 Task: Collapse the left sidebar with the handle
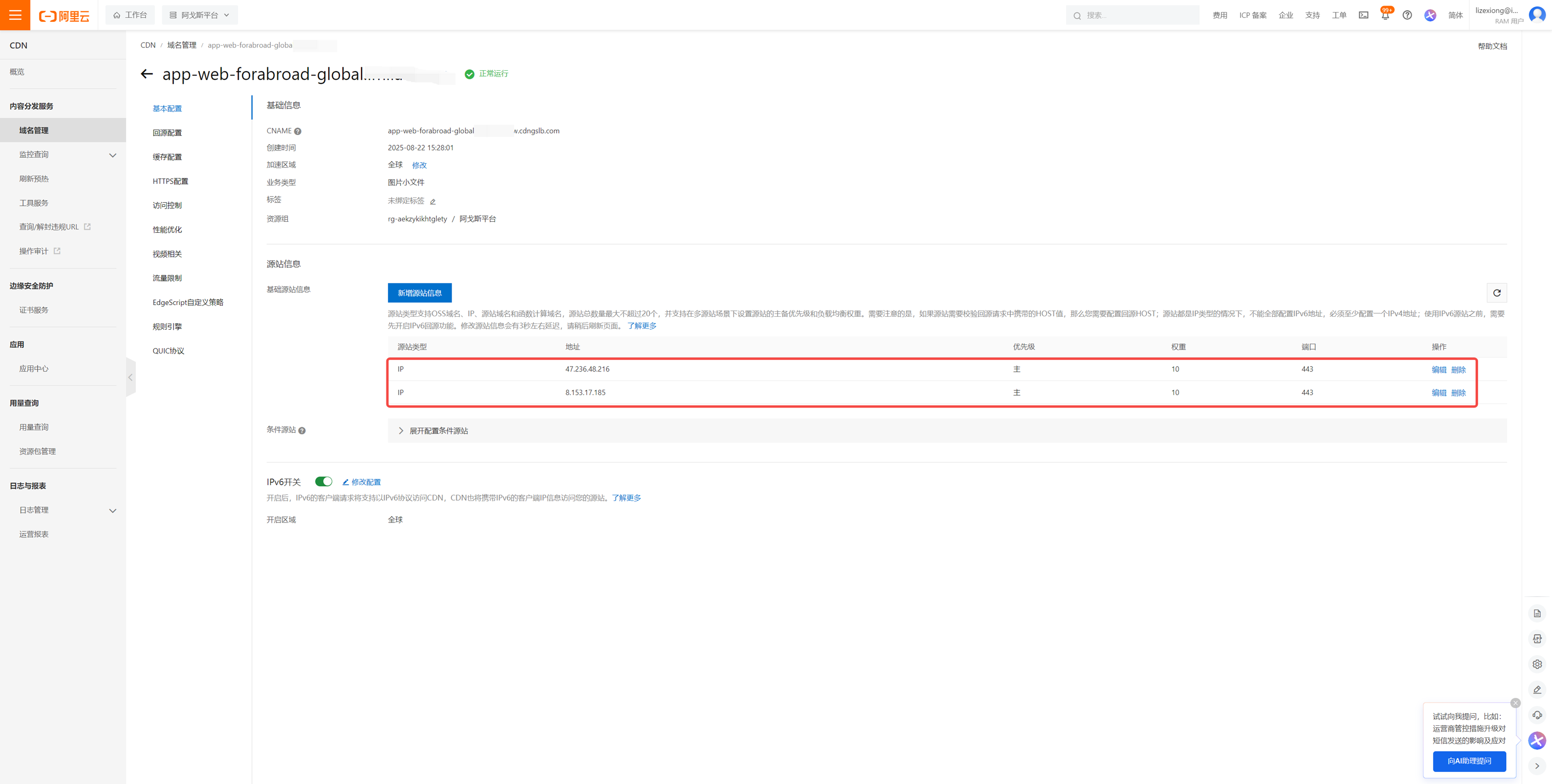[131, 377]
